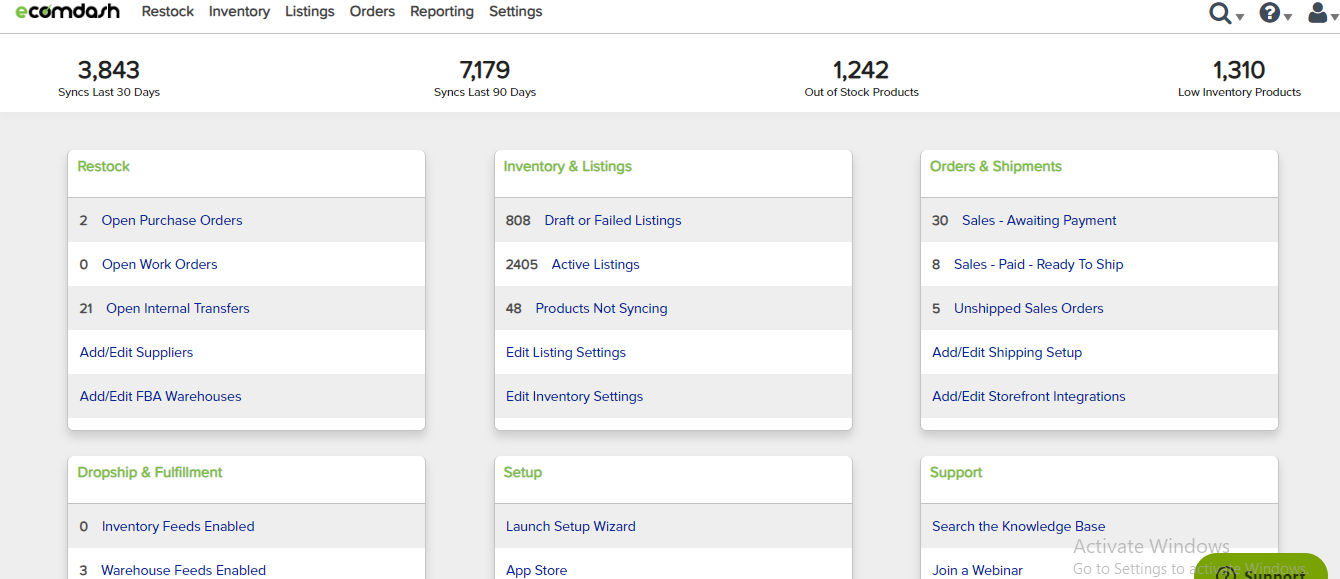The height and width of the screenshot is (579, 1340).
Task: Click the Orders & Shipments panel heading
Action: (x=996, y=166)
